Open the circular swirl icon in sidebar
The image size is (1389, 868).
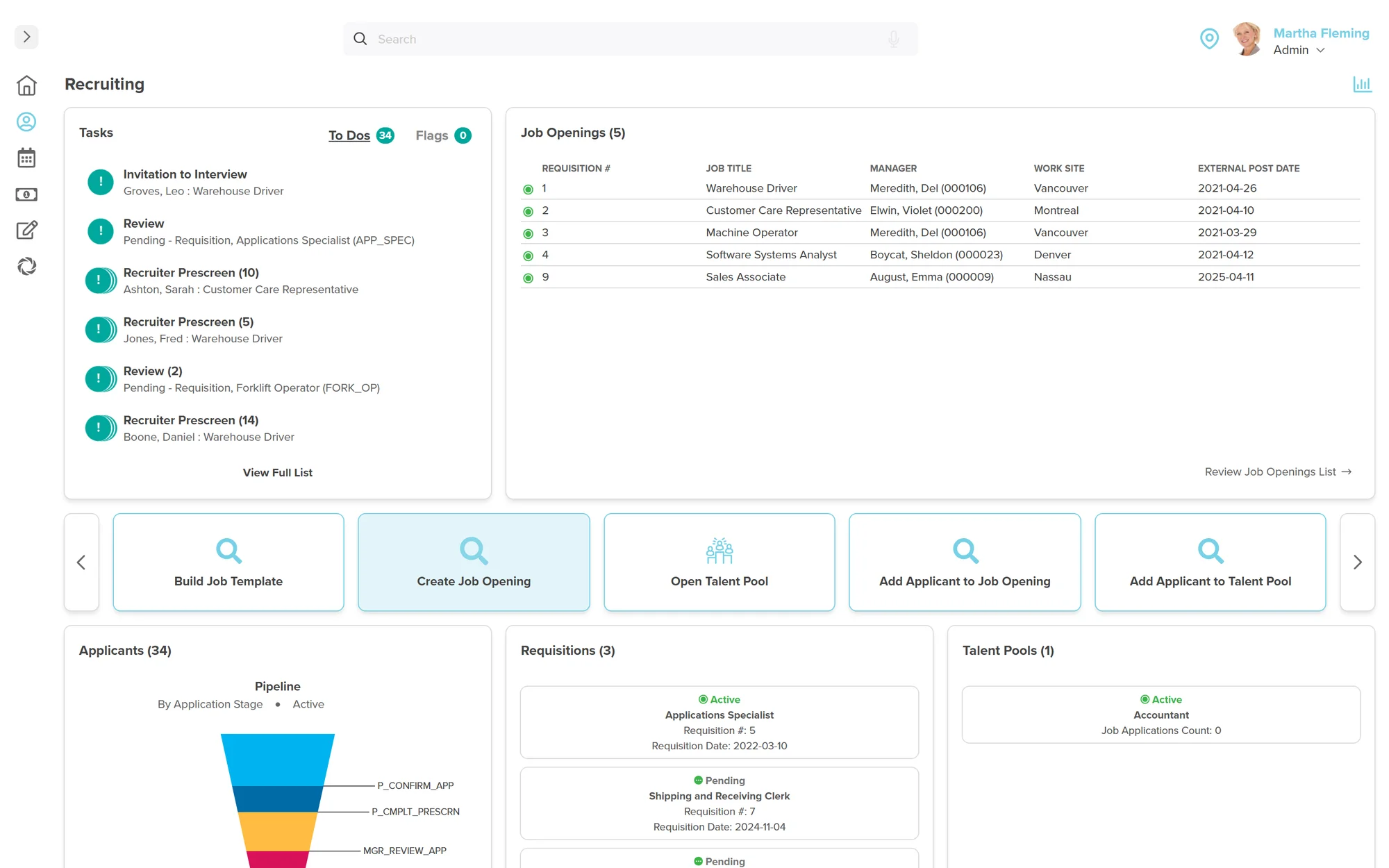(x=26, y=266)
